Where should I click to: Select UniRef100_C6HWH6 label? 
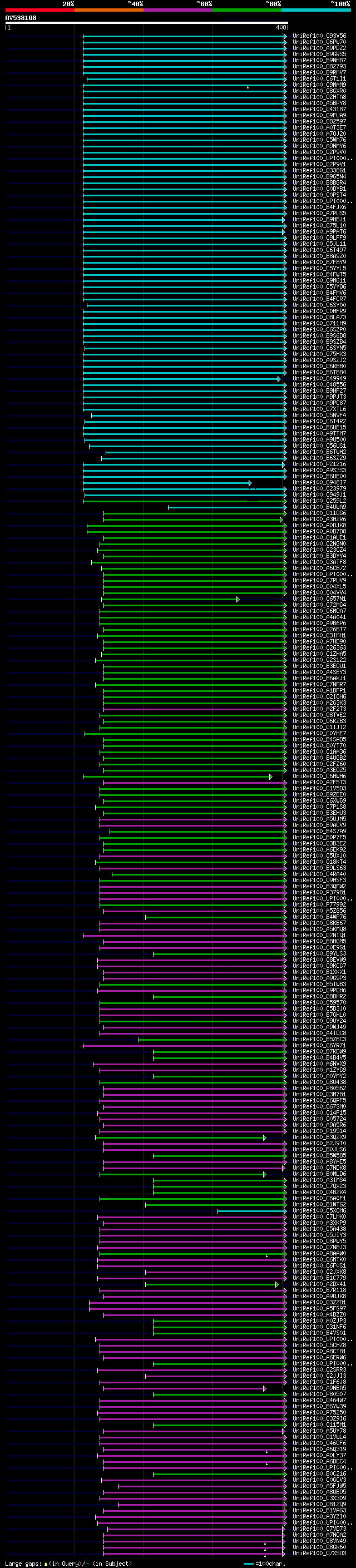pos(319,776)
